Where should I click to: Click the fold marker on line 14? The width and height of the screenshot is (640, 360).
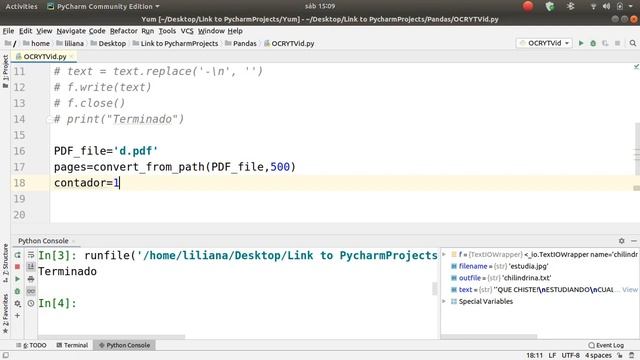tap(50, 119)
